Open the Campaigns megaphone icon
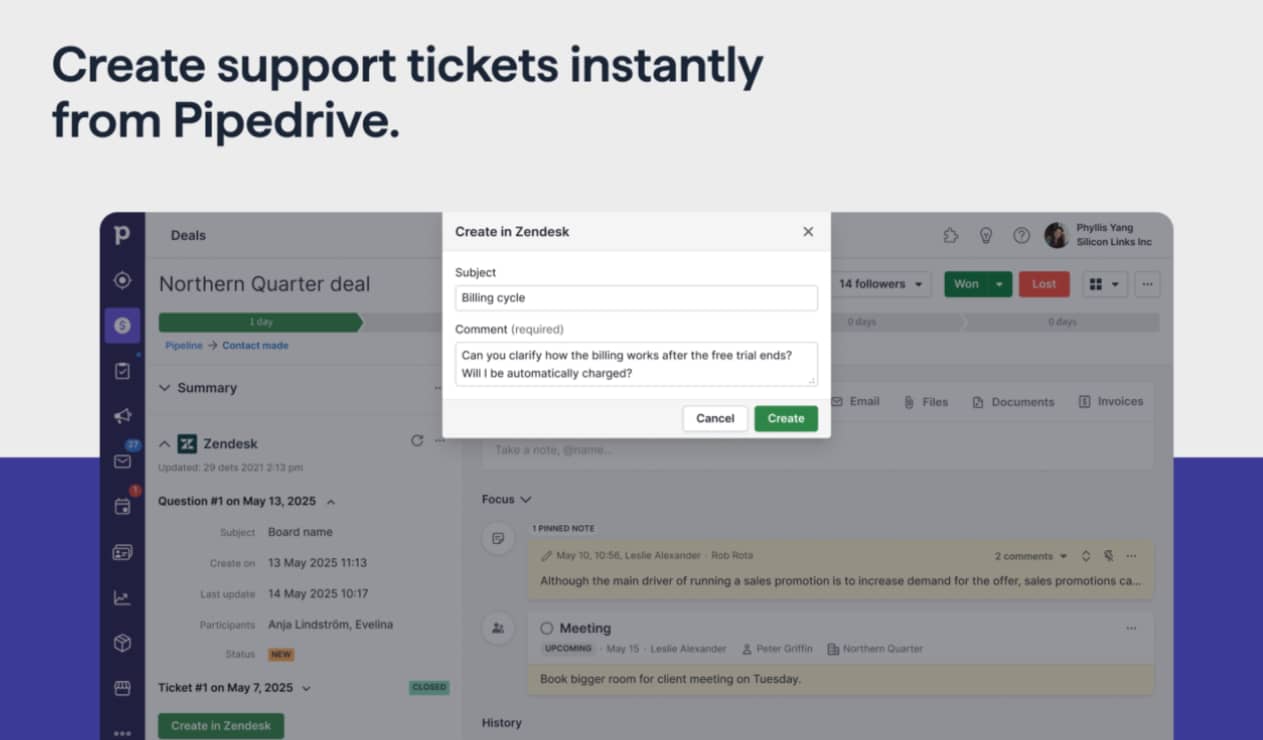Screen dimensions: 1263x740 122,416
